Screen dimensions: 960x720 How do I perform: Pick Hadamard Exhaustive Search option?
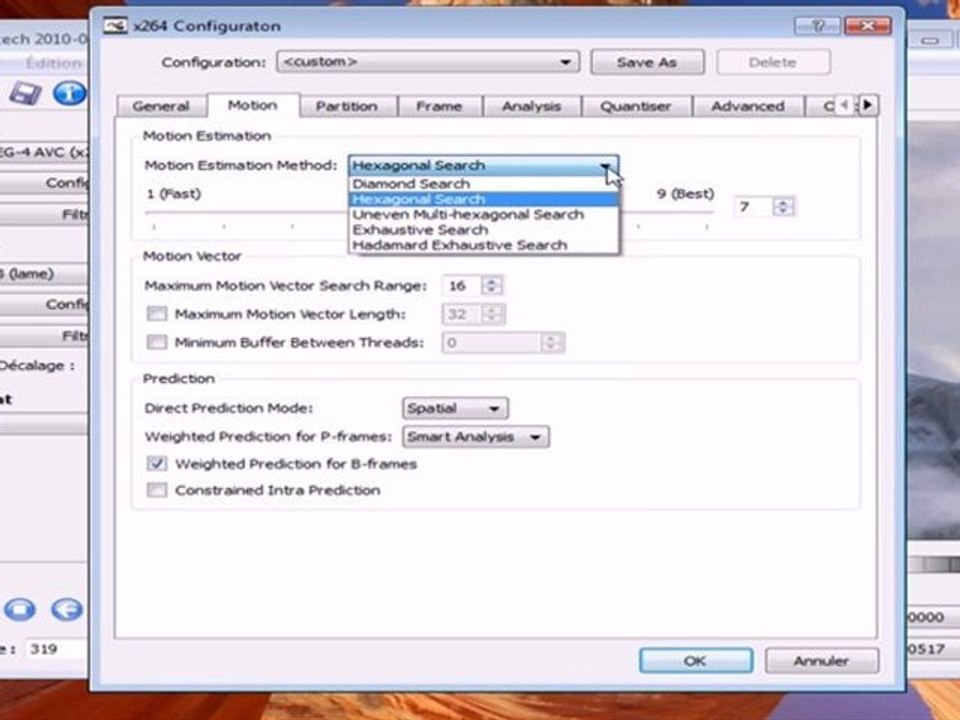[x=484, y=245]
